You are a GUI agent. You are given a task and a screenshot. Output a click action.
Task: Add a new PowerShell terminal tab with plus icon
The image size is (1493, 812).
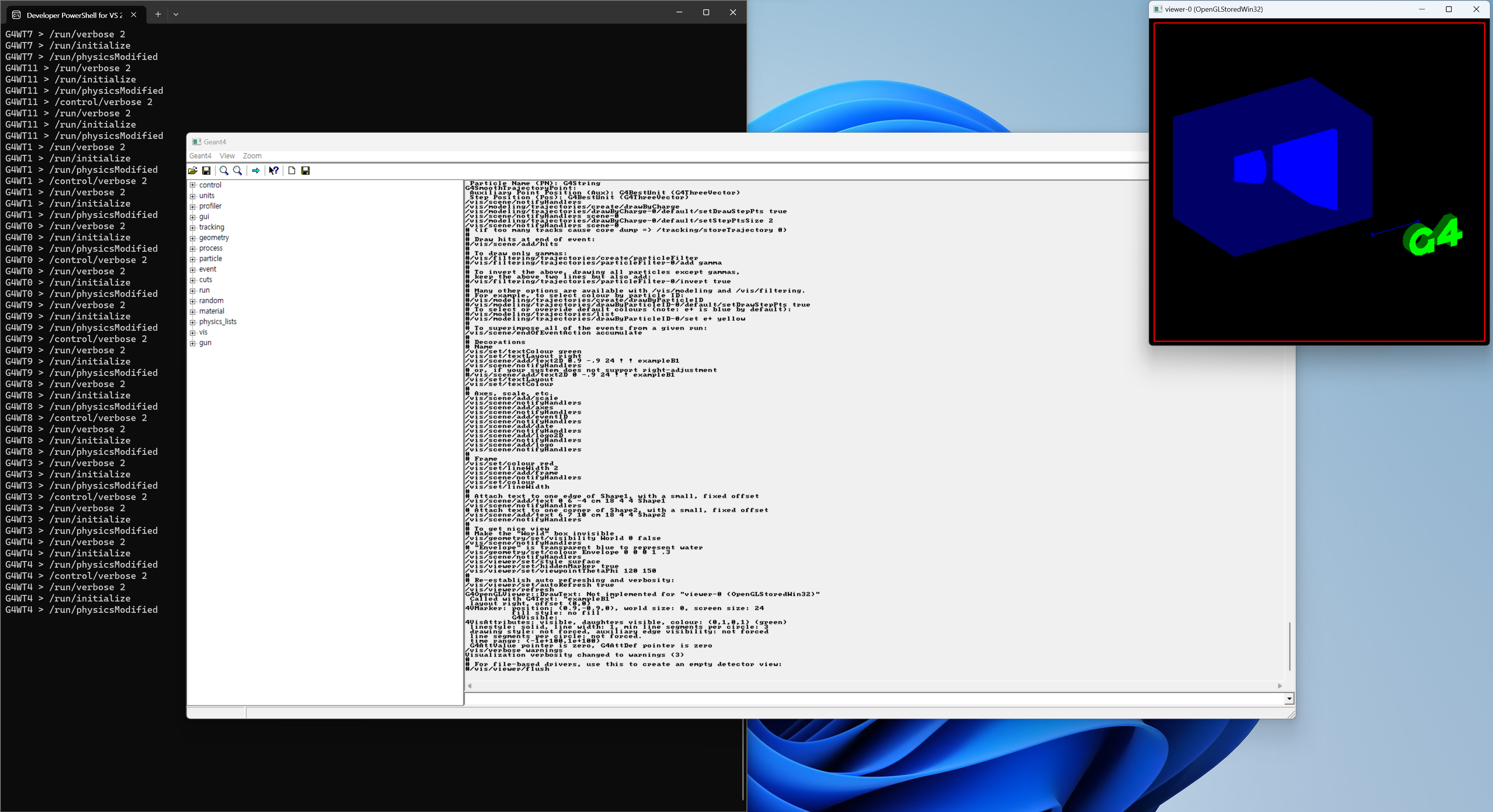(158, 14)
